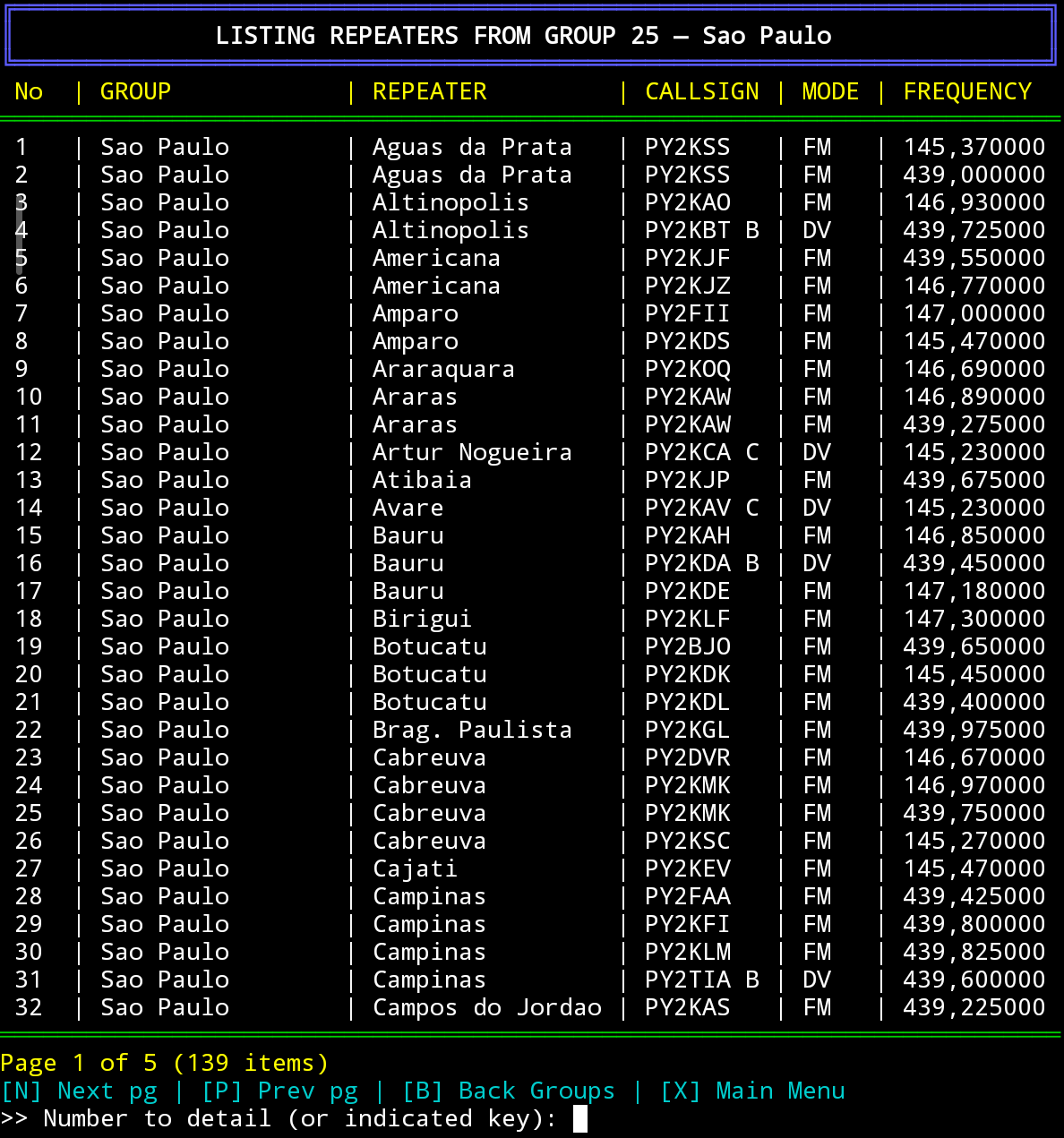Select repeater Birigui

click(422, 619)
